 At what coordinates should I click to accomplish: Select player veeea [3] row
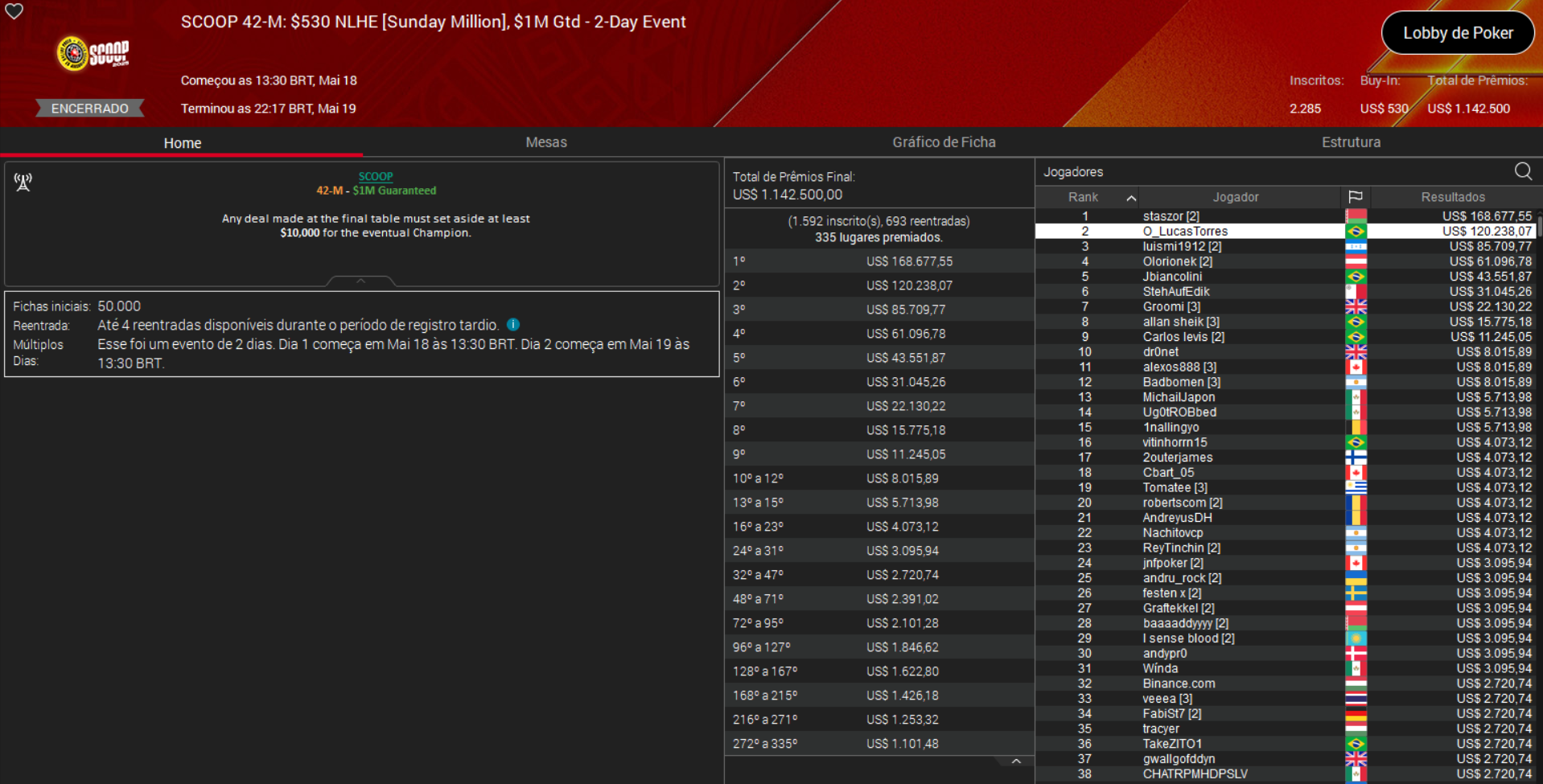1286,699
